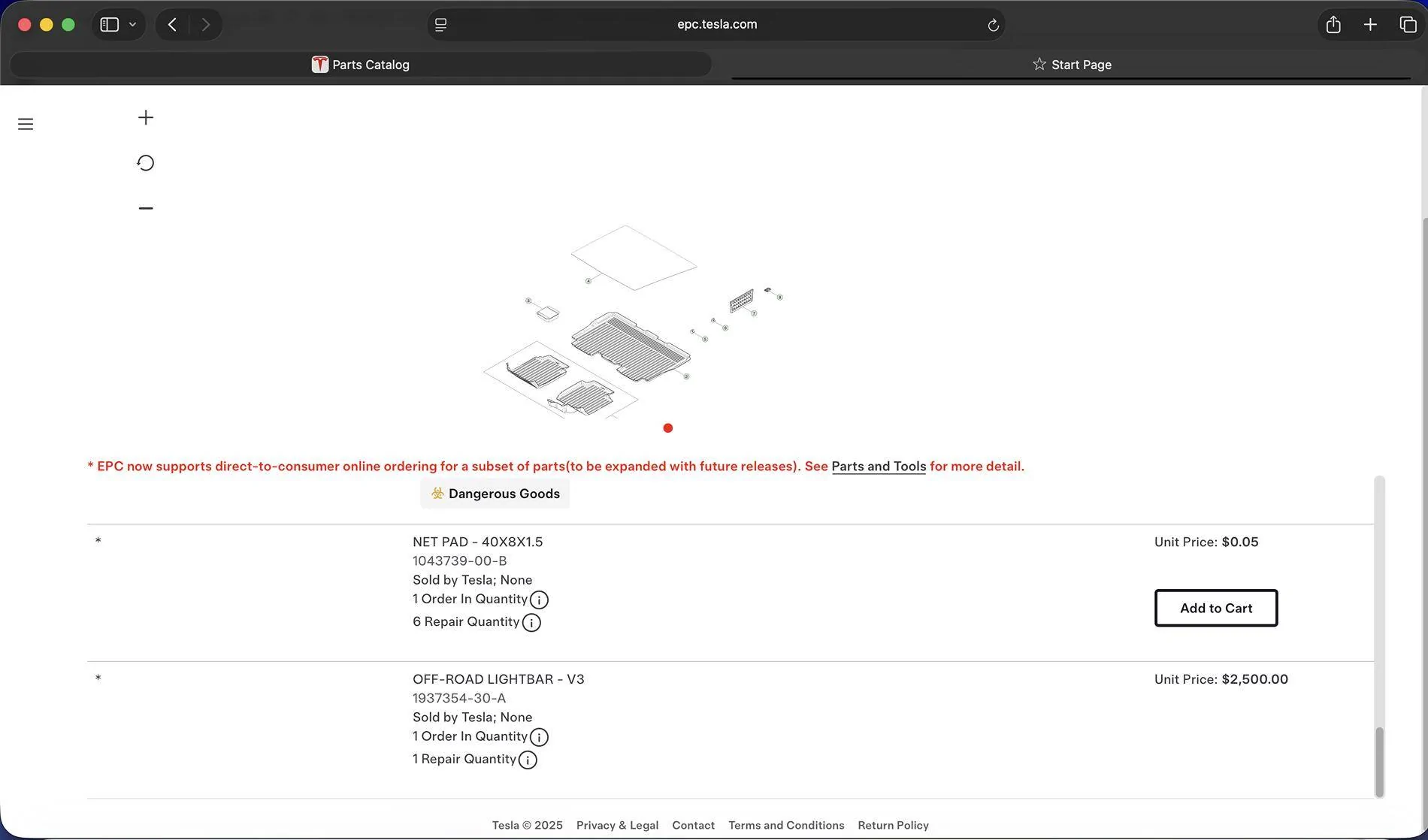Click the parts list scrollbar thumb
Screen dimensions: 1428x840
[1379, 762]
